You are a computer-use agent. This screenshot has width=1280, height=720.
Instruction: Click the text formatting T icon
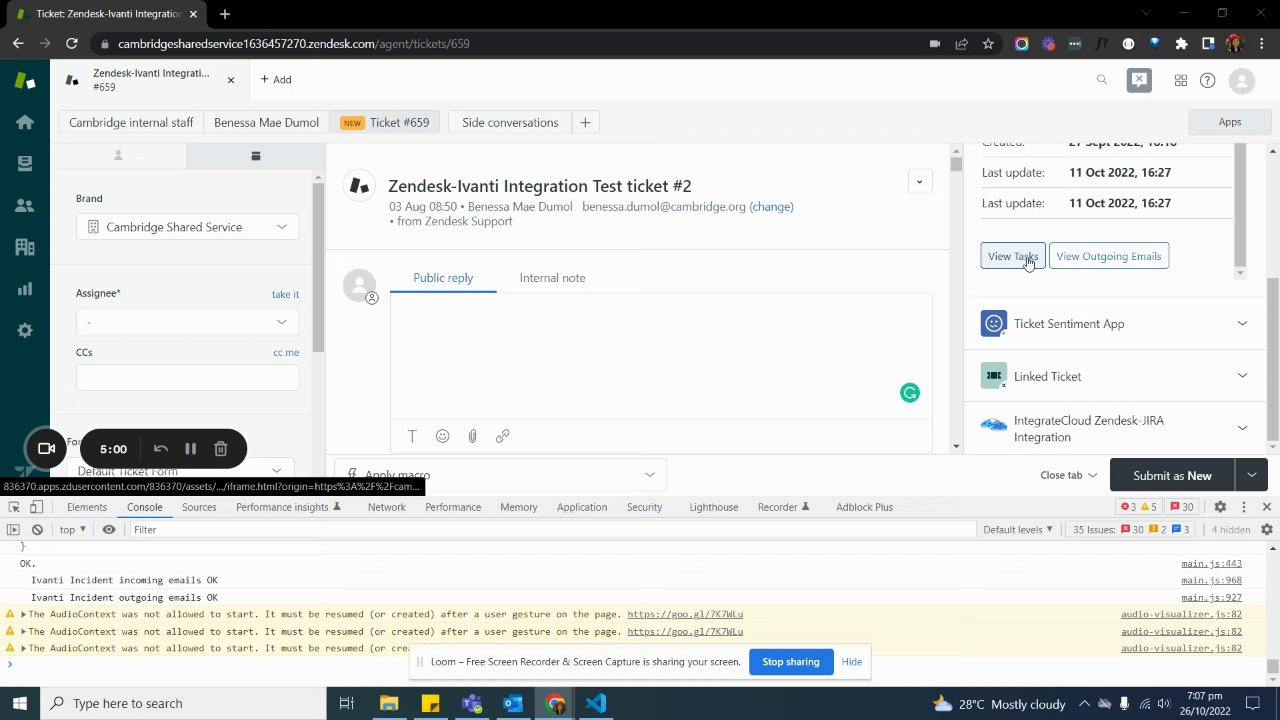click(x=412, y=436)
